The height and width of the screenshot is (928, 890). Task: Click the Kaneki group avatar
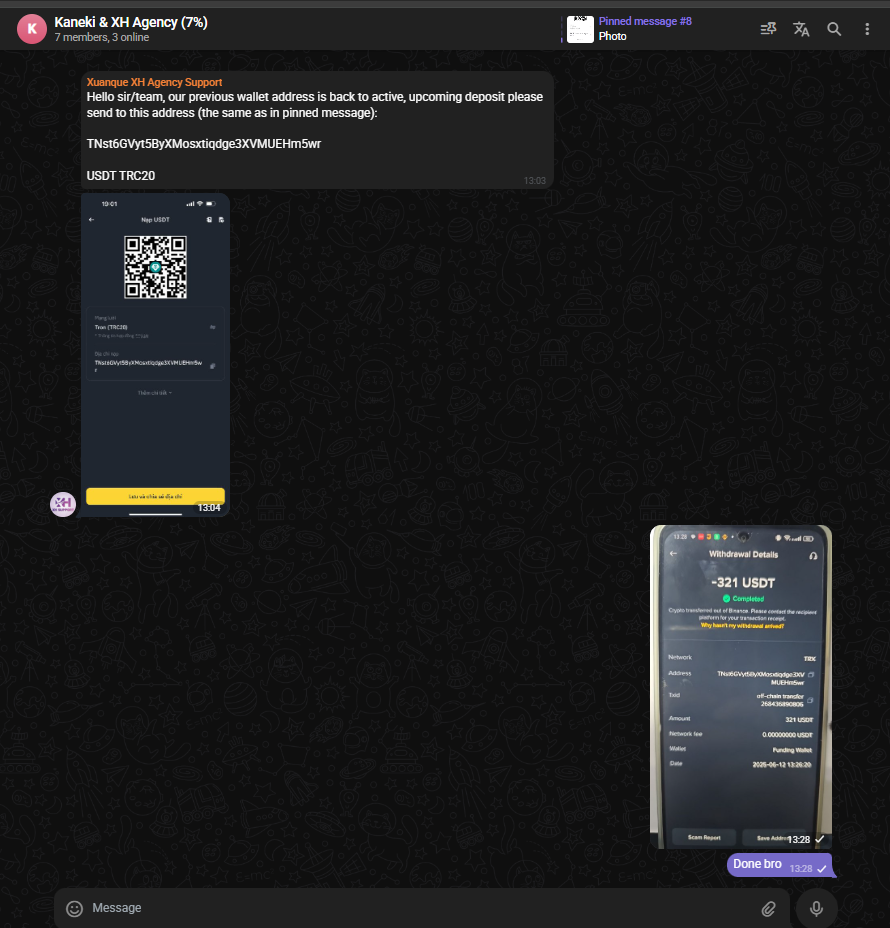(x=32, y=29)
